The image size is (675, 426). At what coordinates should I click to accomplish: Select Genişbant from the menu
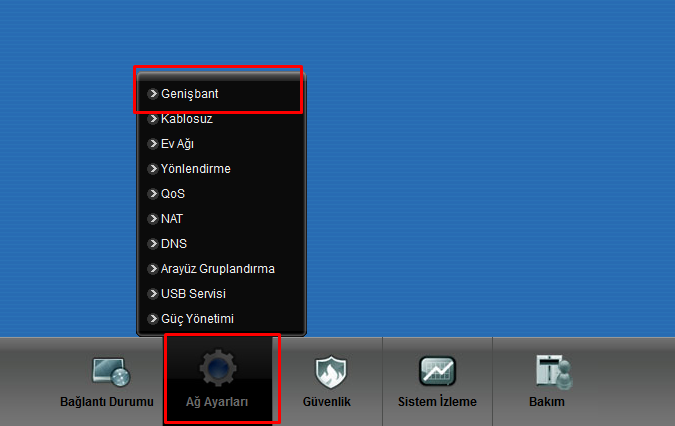pyautogui.click(x=189, y=94)
